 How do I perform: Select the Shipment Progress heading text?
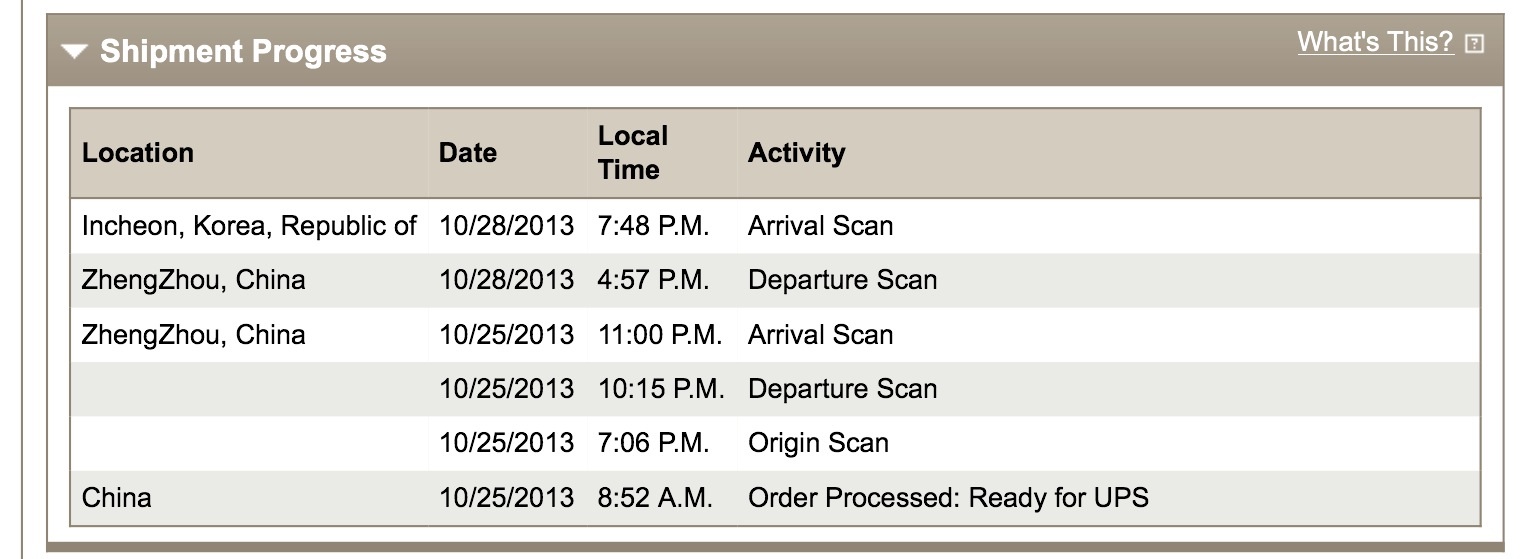tap(243, 51)
